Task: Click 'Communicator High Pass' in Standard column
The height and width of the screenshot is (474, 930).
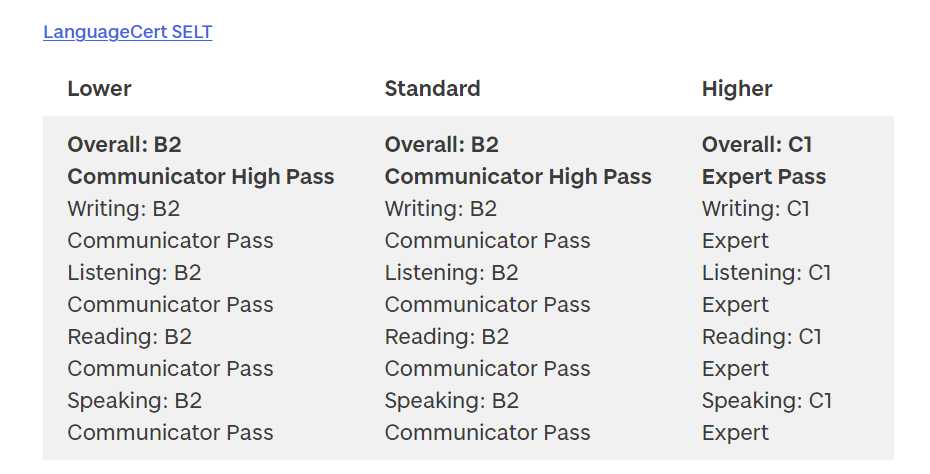Action: tap(517, 177)
